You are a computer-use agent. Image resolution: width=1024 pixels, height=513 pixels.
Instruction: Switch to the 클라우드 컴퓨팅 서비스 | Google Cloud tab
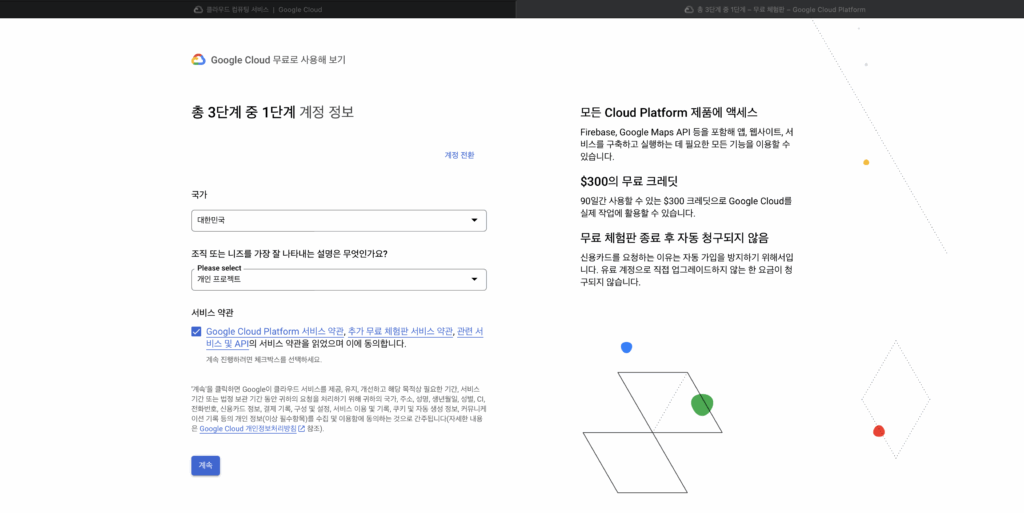point(257,9)
